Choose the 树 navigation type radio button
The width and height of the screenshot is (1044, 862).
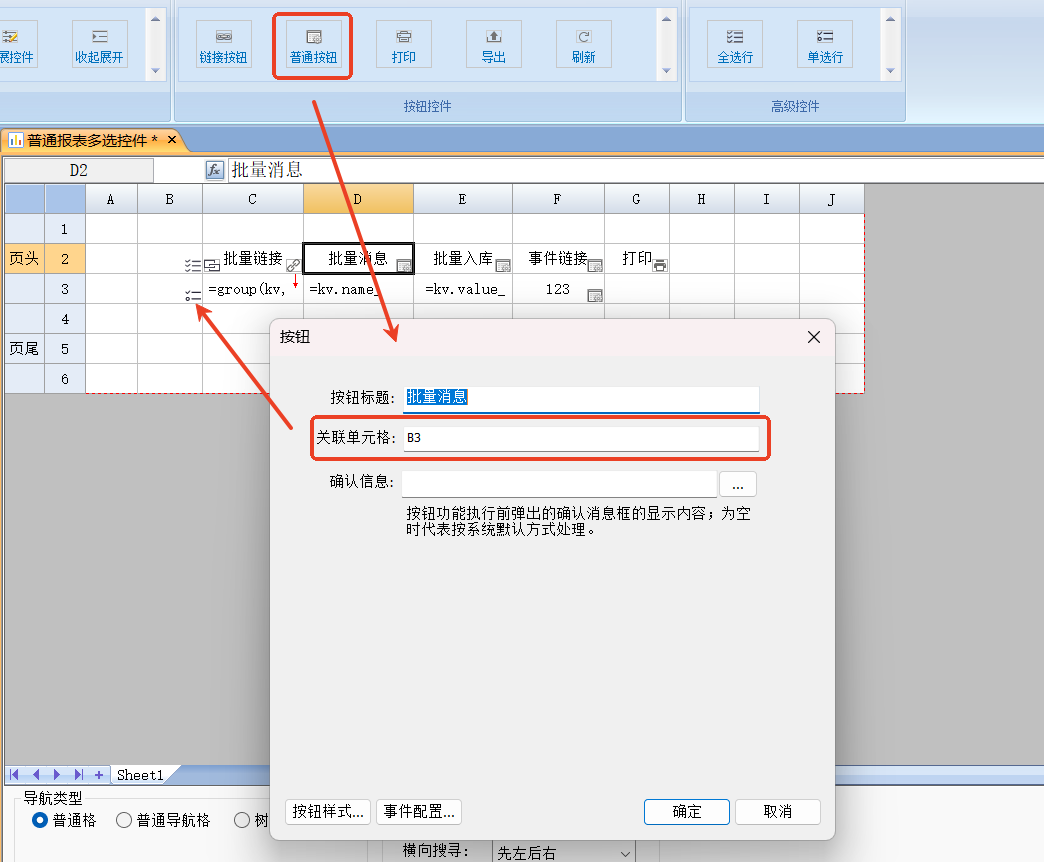pyautogui.click(x=242, y=820)
